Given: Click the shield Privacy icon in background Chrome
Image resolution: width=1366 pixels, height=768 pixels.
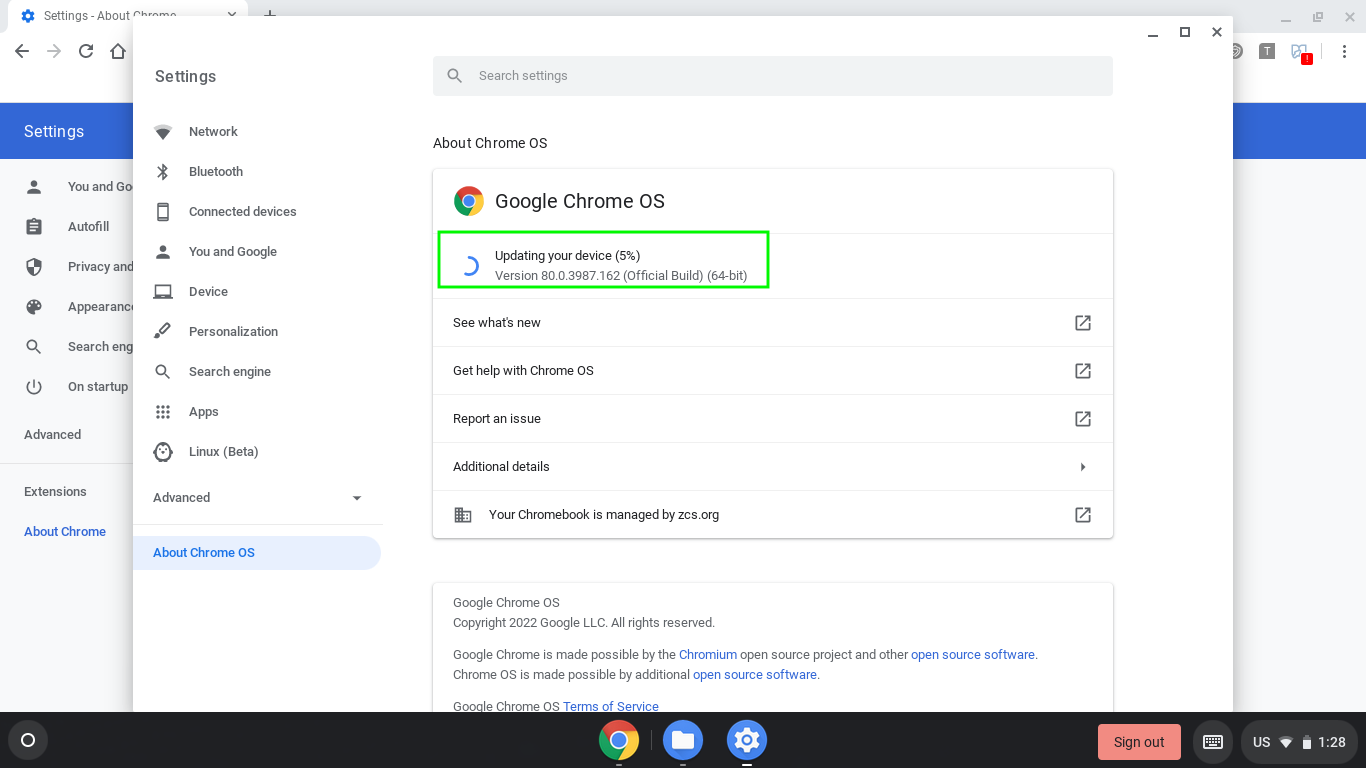Looking at the screenshot, I should pos(34,267).
